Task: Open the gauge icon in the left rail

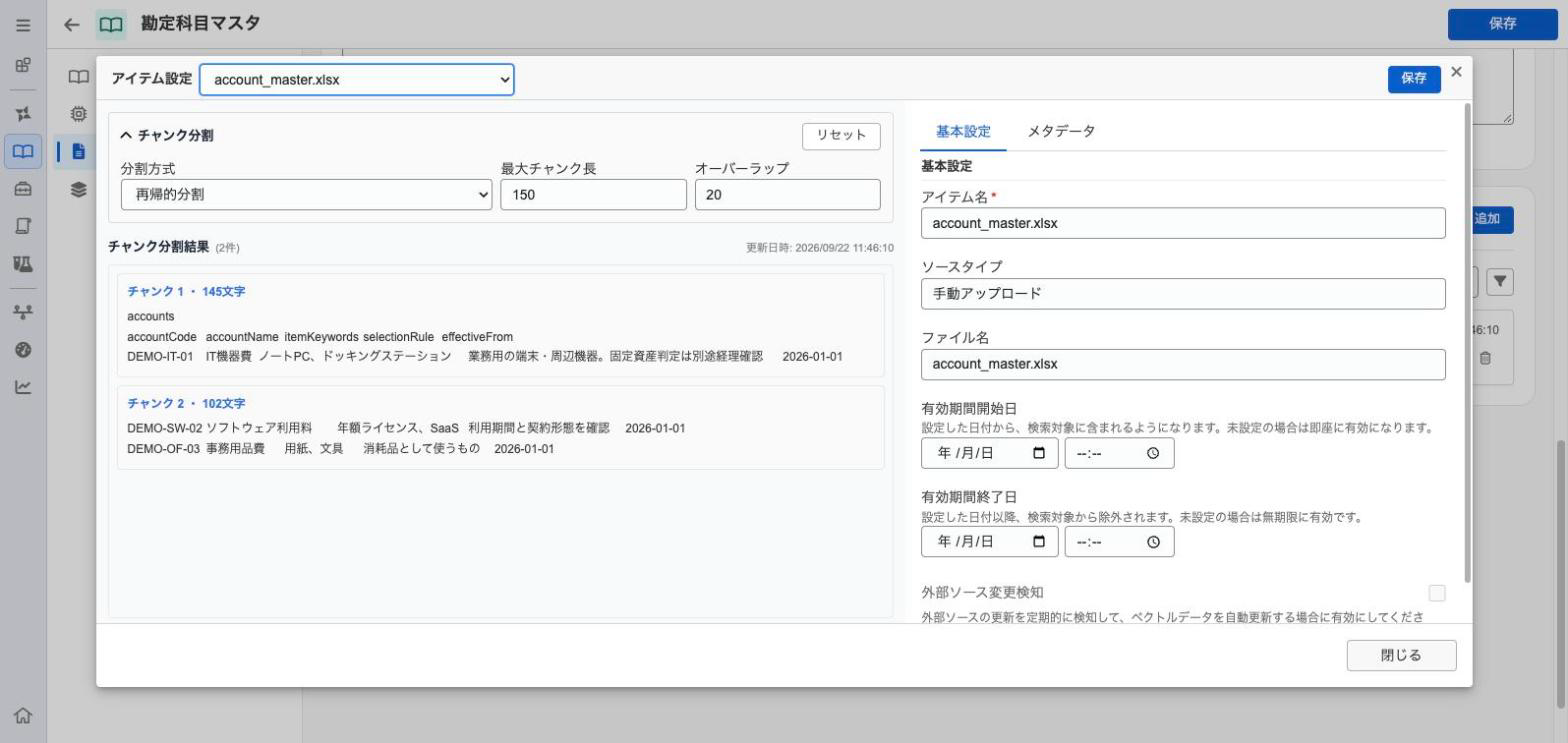Action: tap(23, 349)
